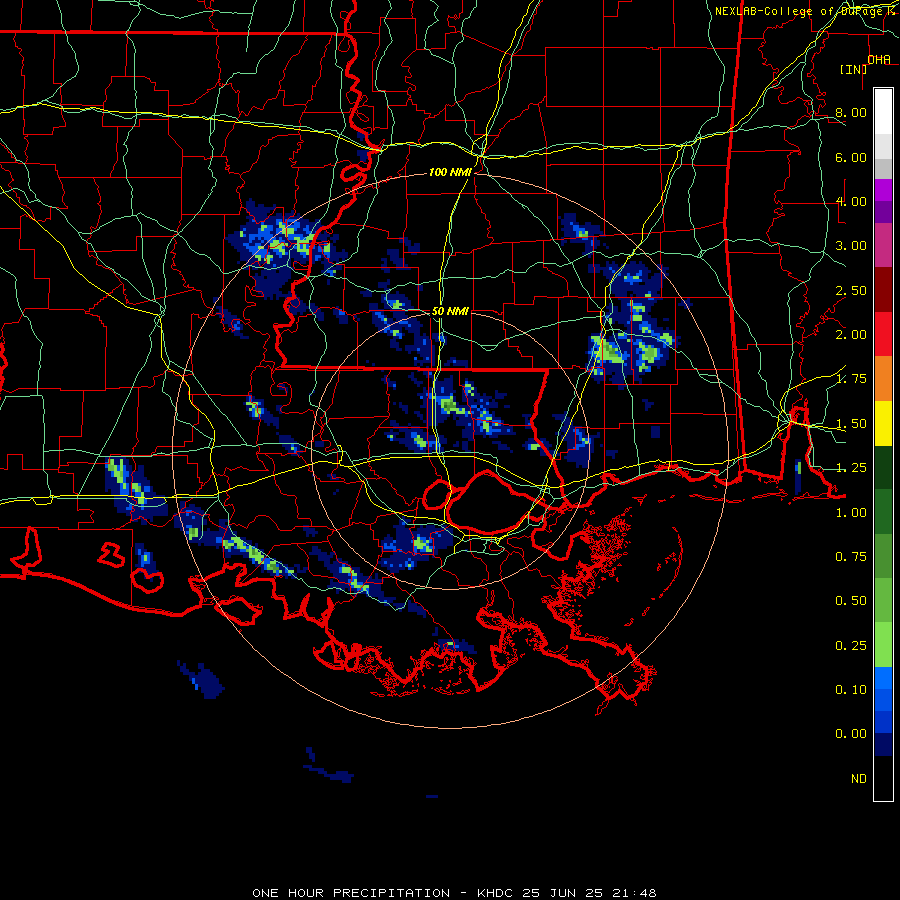900x900 pixels.
Task: Click the '1.50' scale label
Action: [851, 424]
